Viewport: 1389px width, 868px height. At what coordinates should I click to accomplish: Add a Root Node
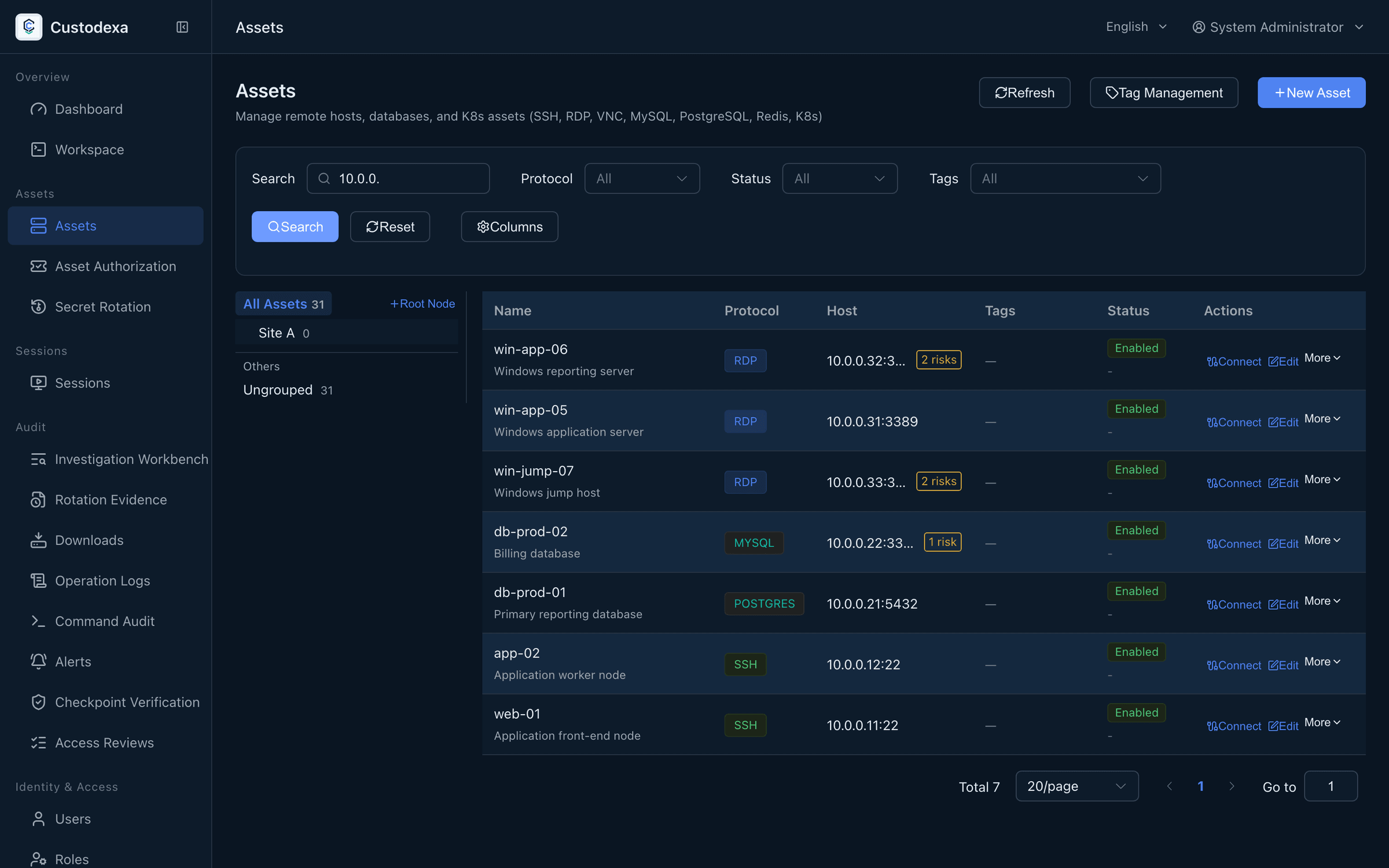tap(422, 303)
